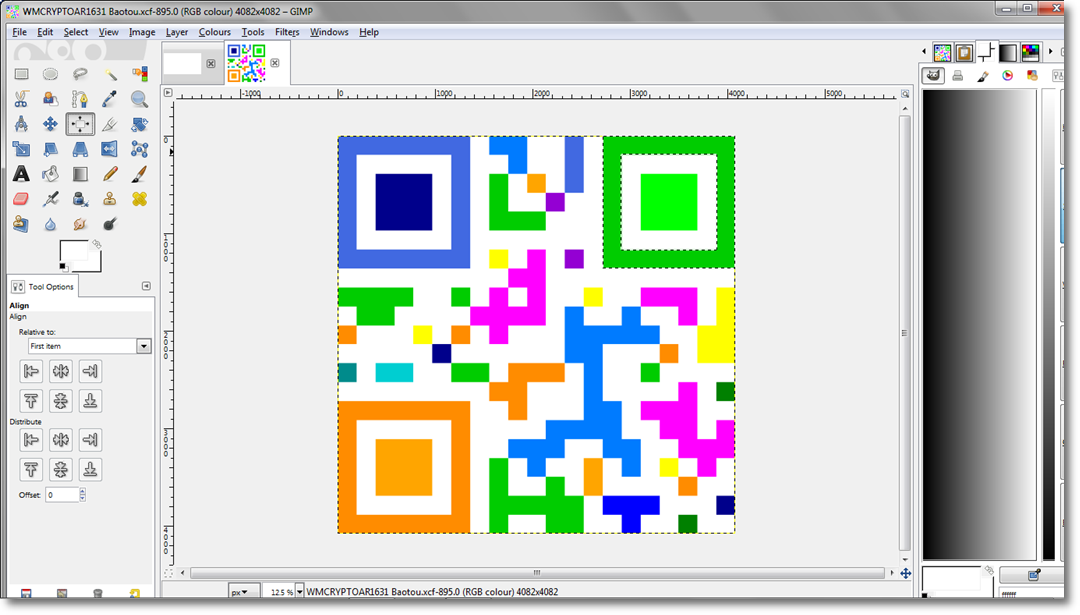Choose the color wheel selector in right dock
Image resolution: width=1080 pixels, height=615 pixels.
[1008, 76]
